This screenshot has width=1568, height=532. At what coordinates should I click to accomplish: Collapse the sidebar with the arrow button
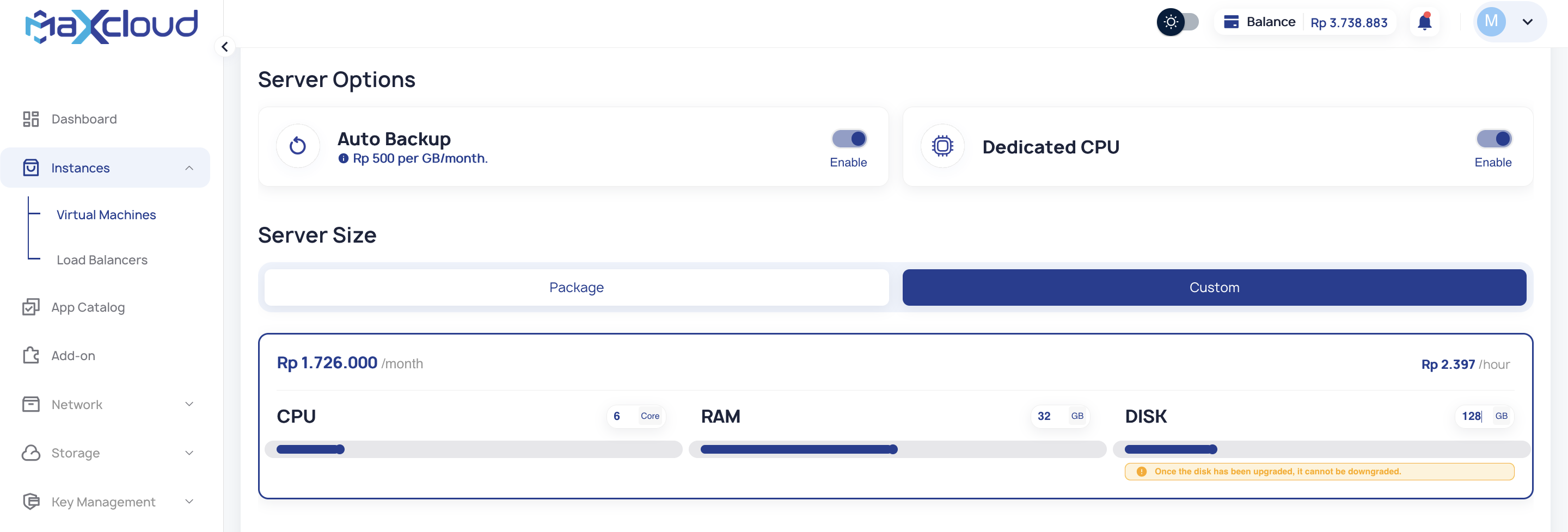point(225,47)
